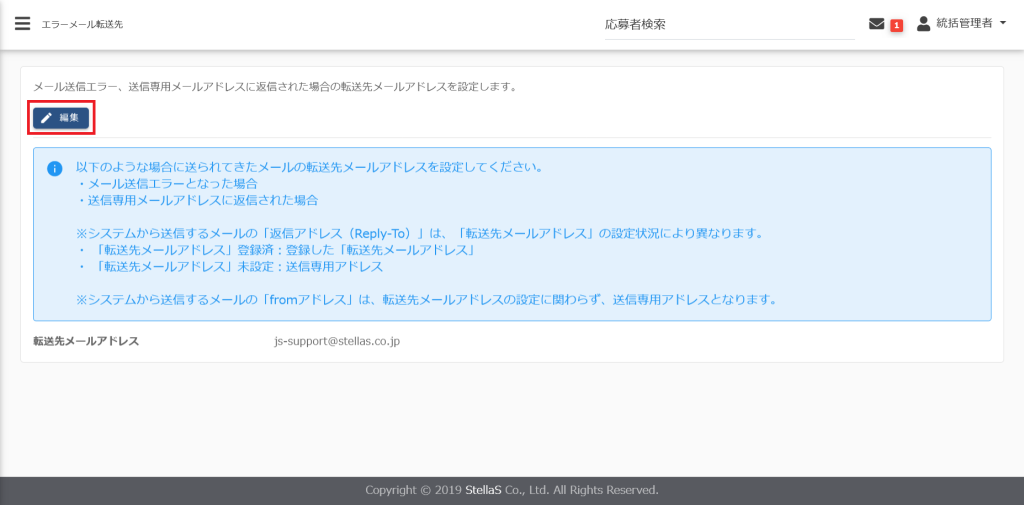Click the fromアドレス note line
The height and width of the screenshot is (505, 1024).
pos(426,299)
